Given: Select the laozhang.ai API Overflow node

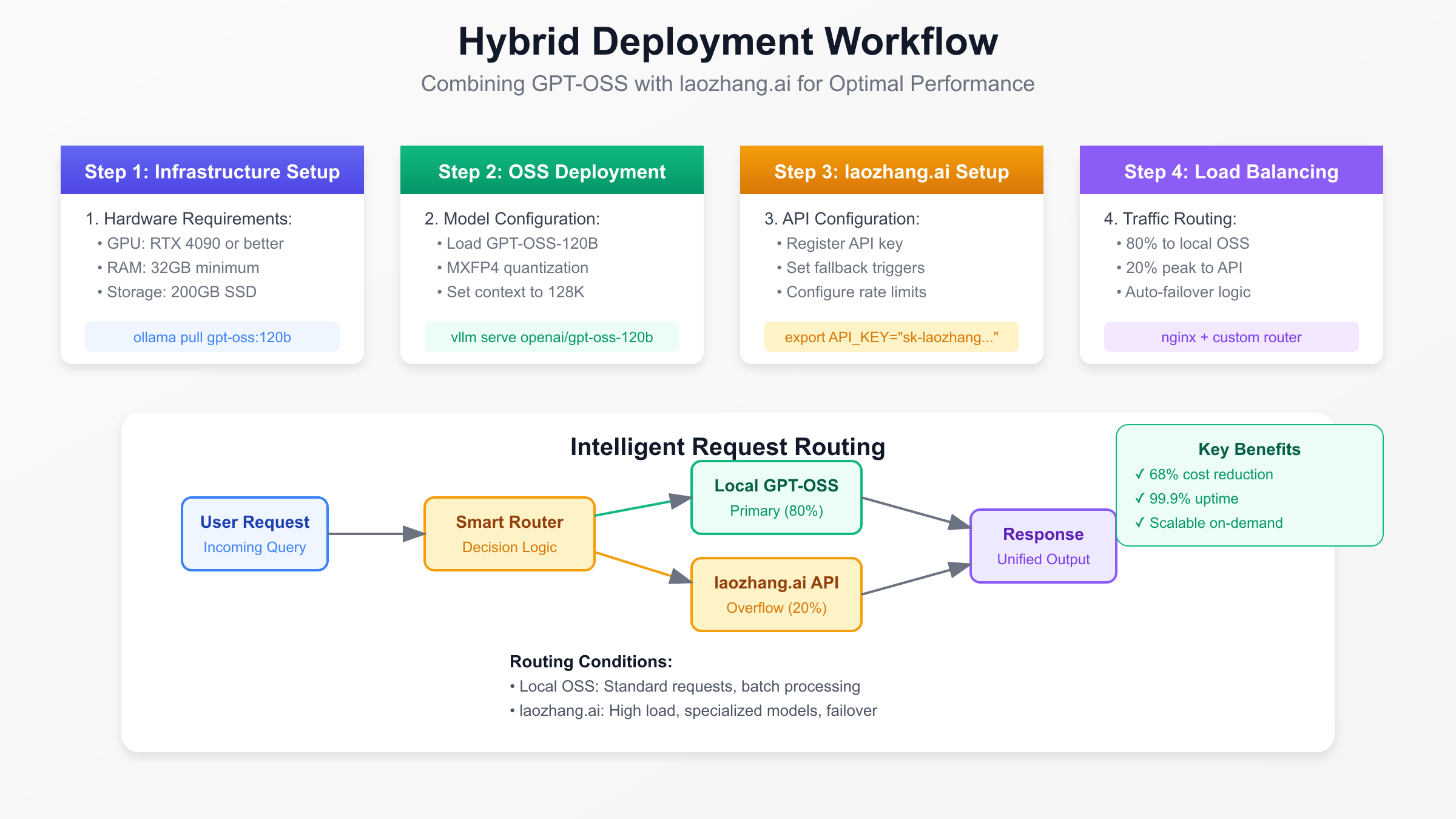Looking at the screenshot, I should coord(777,595).
